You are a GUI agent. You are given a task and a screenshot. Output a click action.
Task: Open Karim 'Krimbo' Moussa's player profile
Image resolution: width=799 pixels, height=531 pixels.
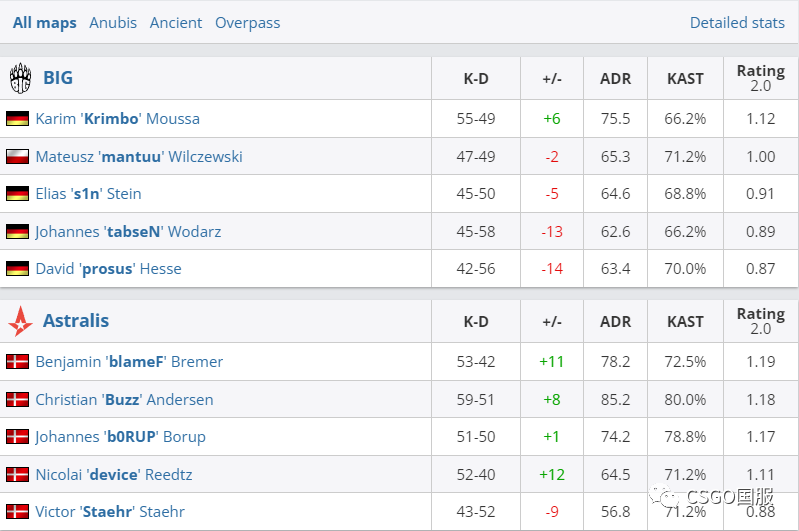pos(117,118)
